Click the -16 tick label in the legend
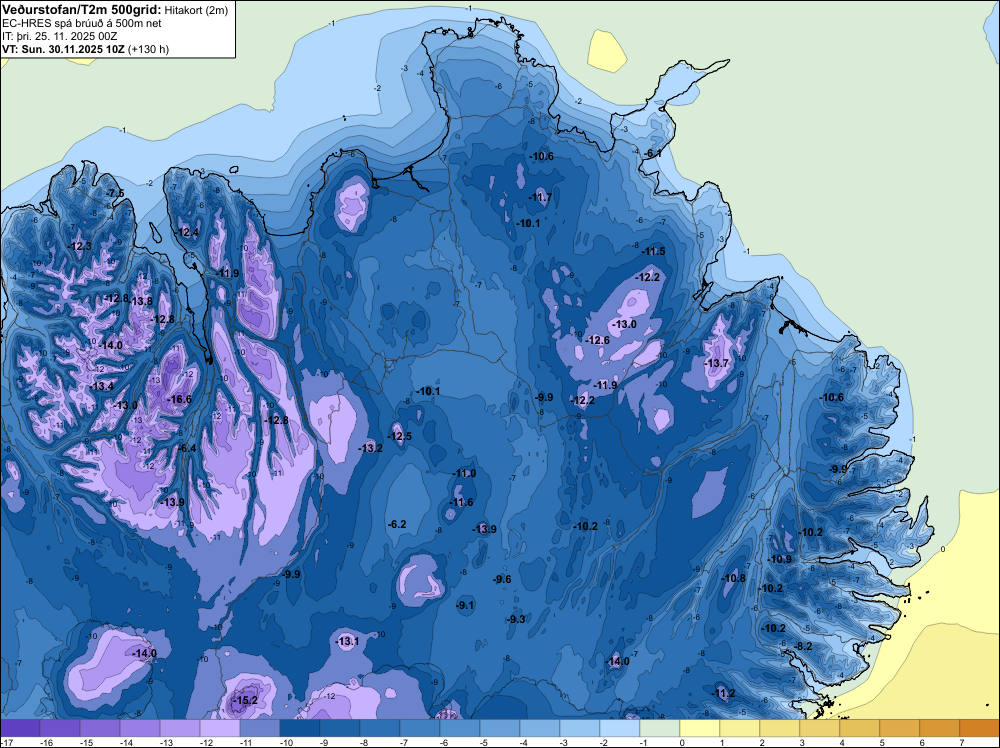The height and width of the screenshot is (748, 1000). (x=46, y=742)
